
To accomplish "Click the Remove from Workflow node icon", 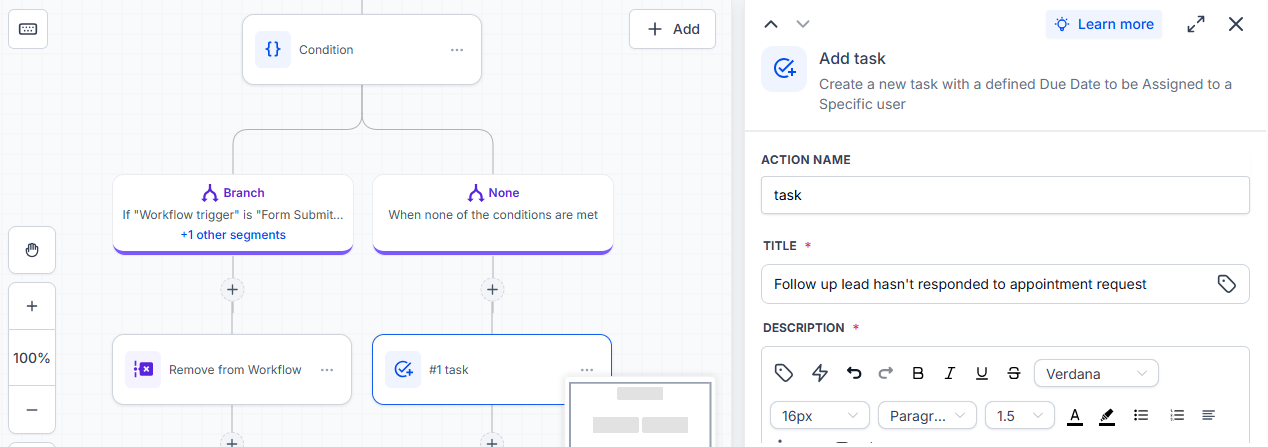I will pos(143,370).
